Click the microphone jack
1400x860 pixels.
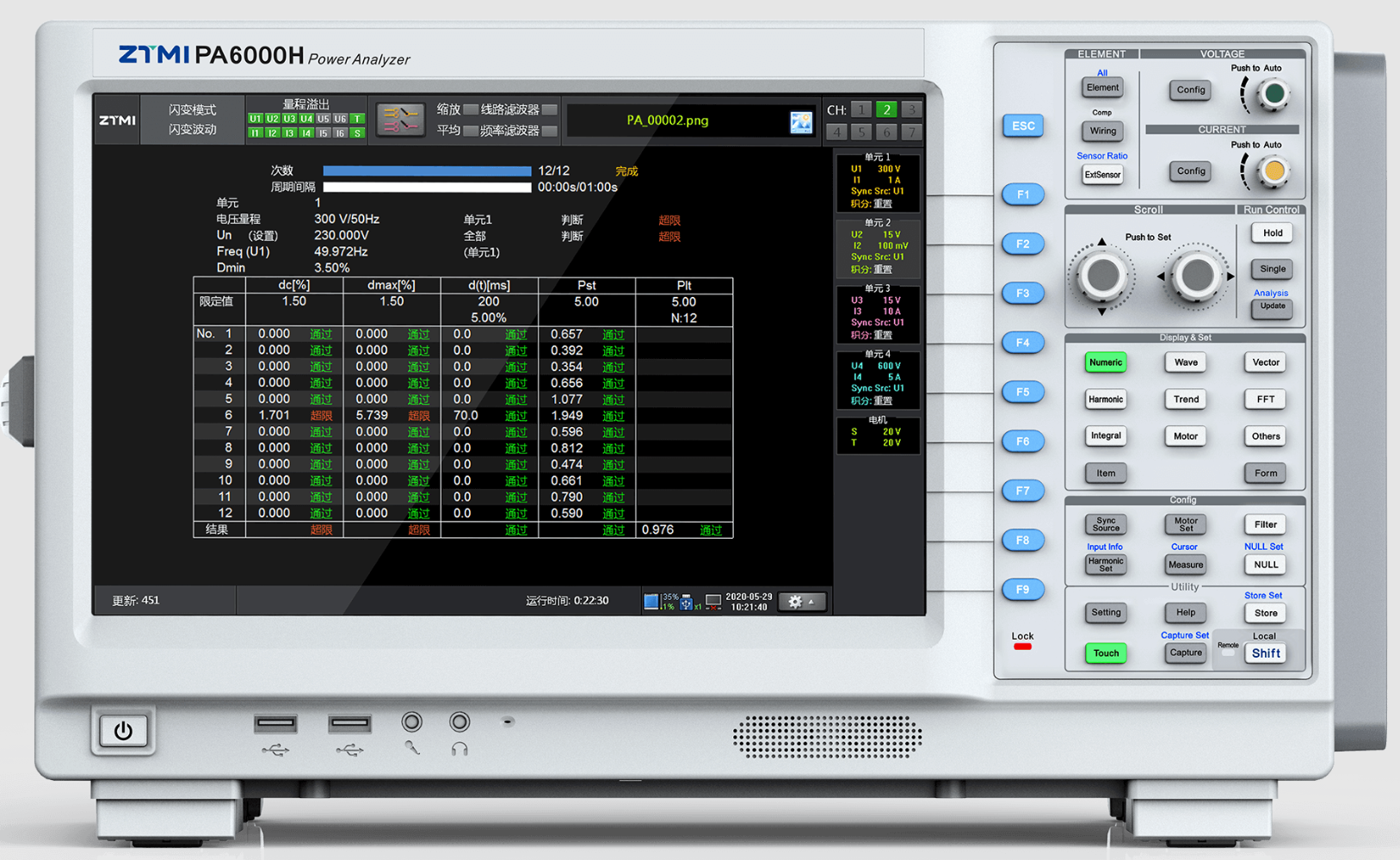point(412,721)
